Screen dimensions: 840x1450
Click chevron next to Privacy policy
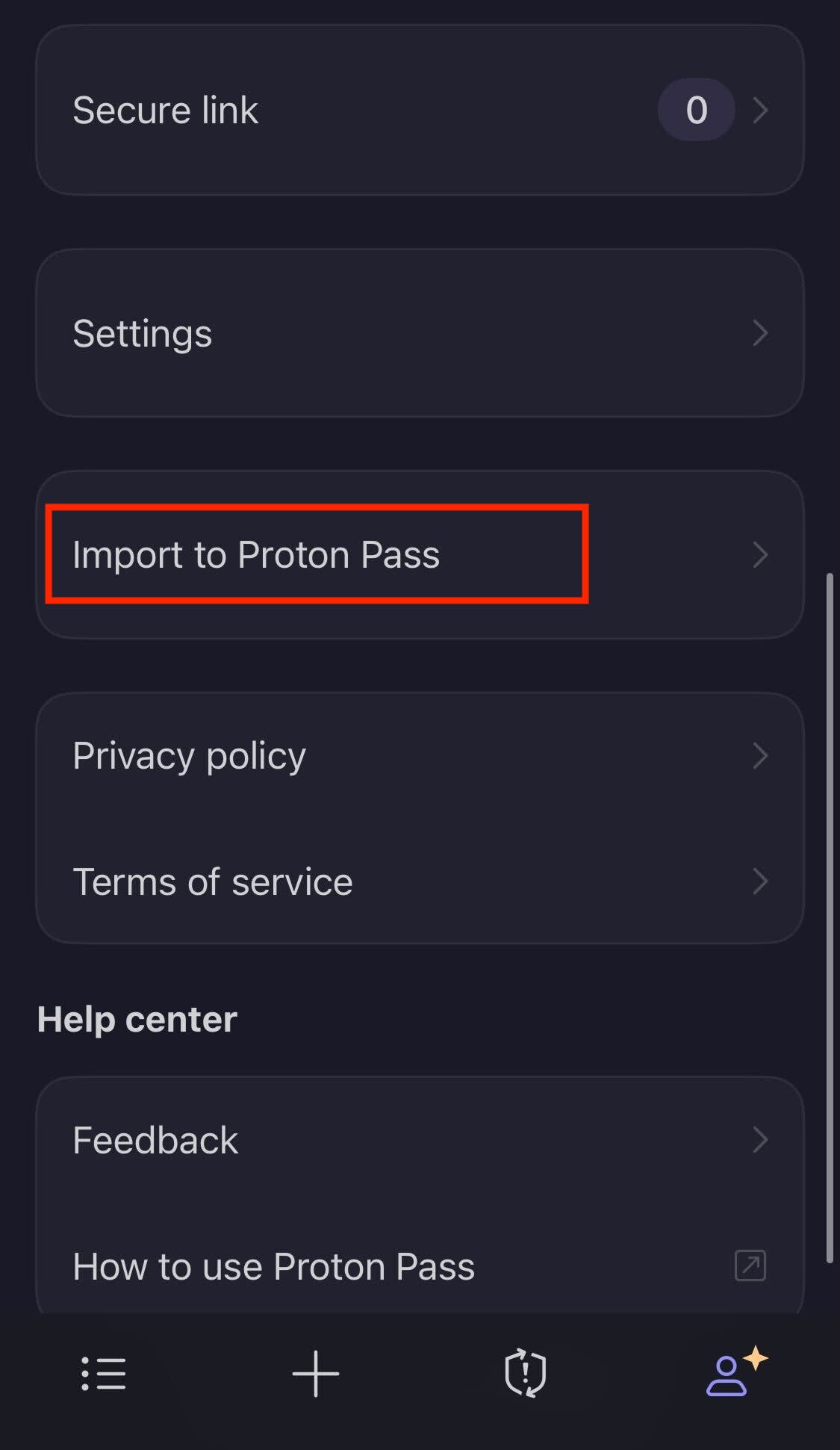point(760,755)
